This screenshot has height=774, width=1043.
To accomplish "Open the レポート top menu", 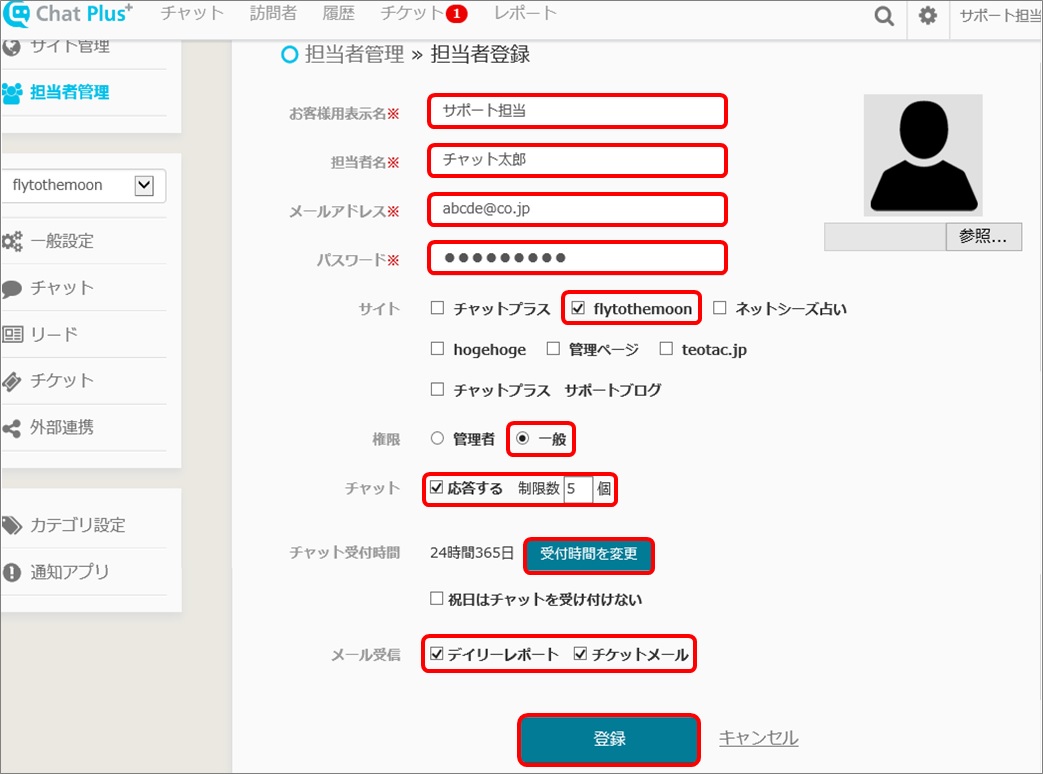I will coord(525,13).
